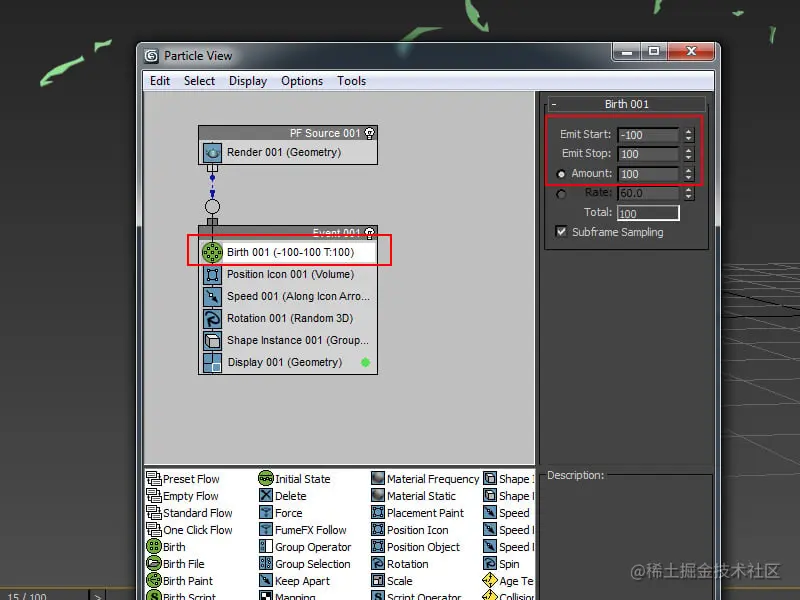Pick the Placement Paint operator
This screenshot has width=800, height=600.
point(417,513)
